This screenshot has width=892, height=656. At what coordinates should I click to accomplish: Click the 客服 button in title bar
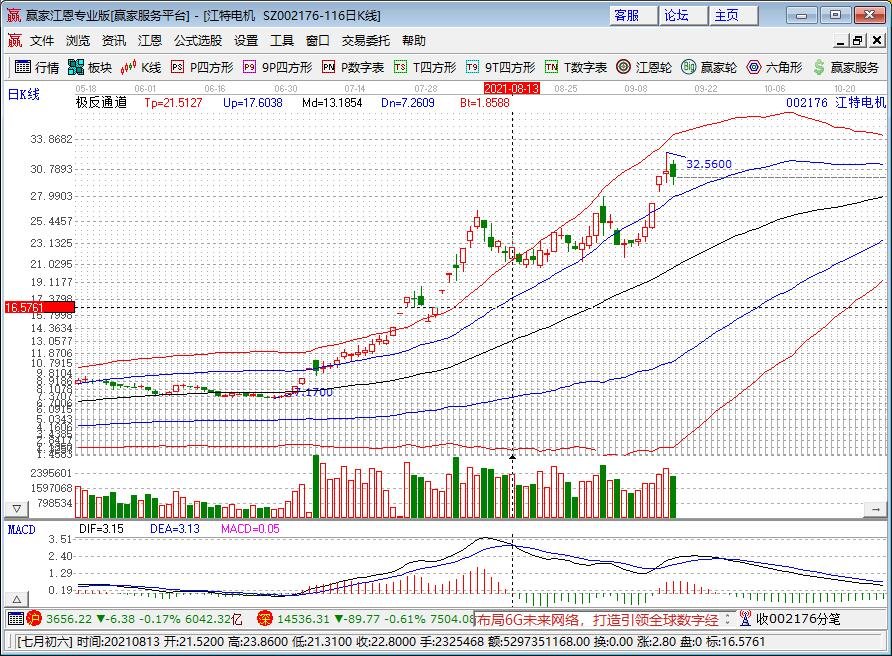pos(633,15)
